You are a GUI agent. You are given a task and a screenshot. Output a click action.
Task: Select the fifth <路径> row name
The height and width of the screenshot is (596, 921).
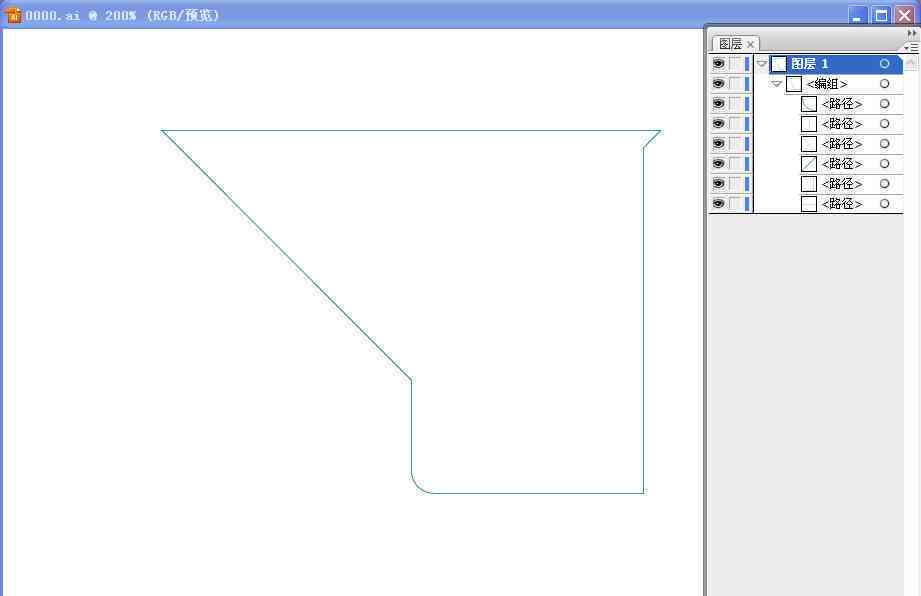842,183
